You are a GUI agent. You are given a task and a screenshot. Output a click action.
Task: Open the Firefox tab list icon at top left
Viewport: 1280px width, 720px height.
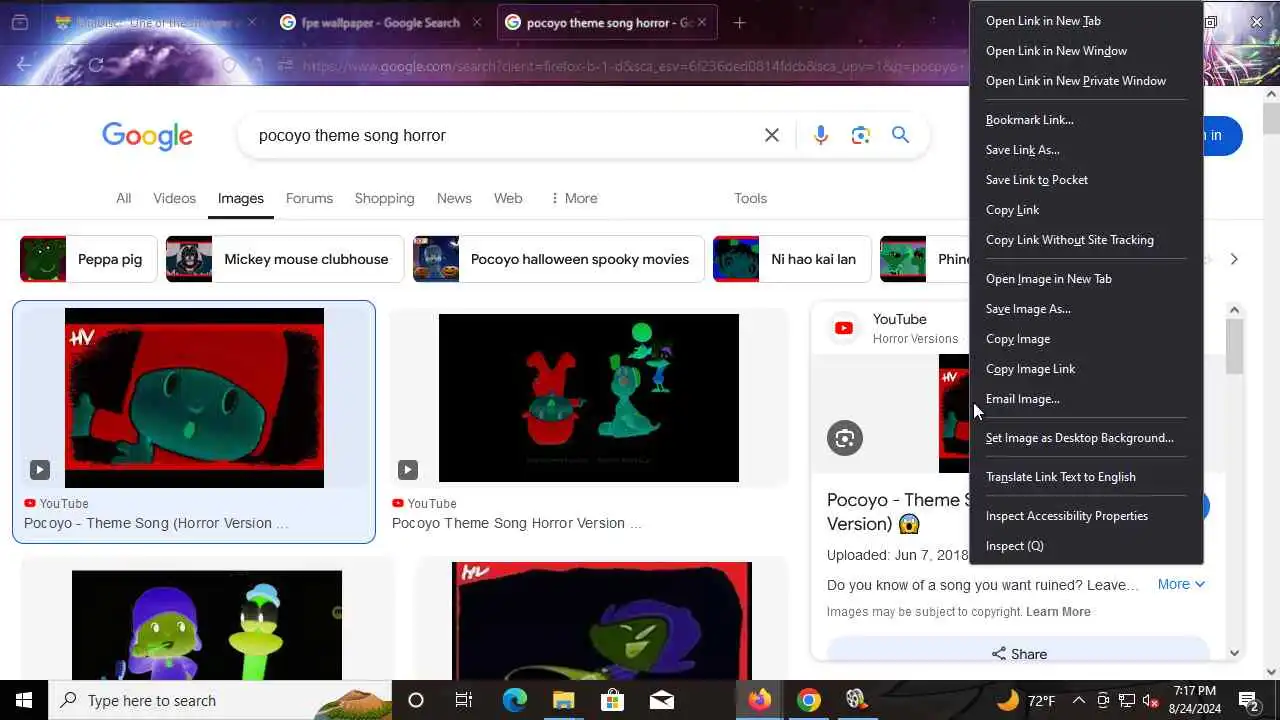(19, 22)
